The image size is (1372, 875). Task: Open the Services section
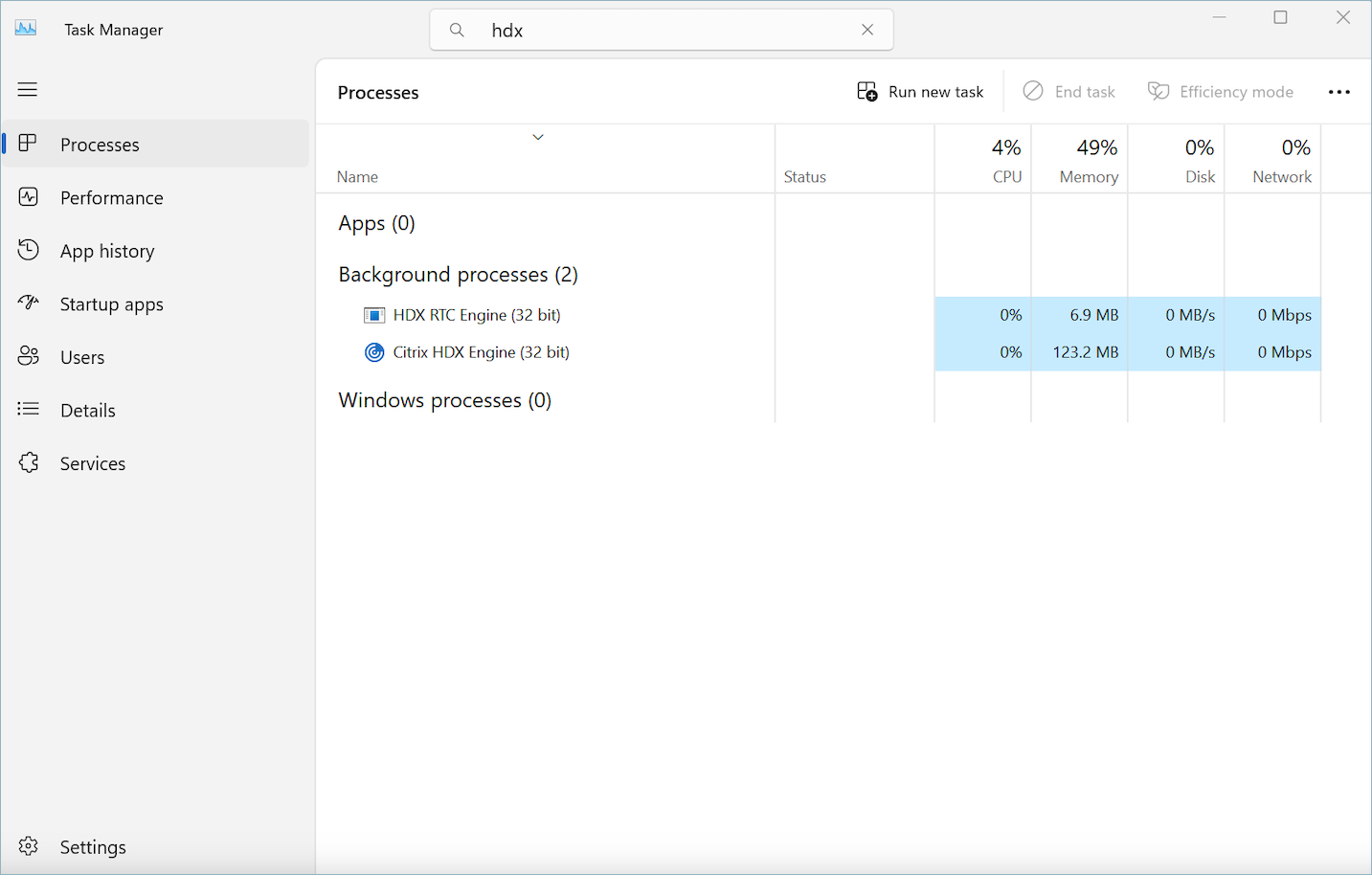tap(93, 462)
